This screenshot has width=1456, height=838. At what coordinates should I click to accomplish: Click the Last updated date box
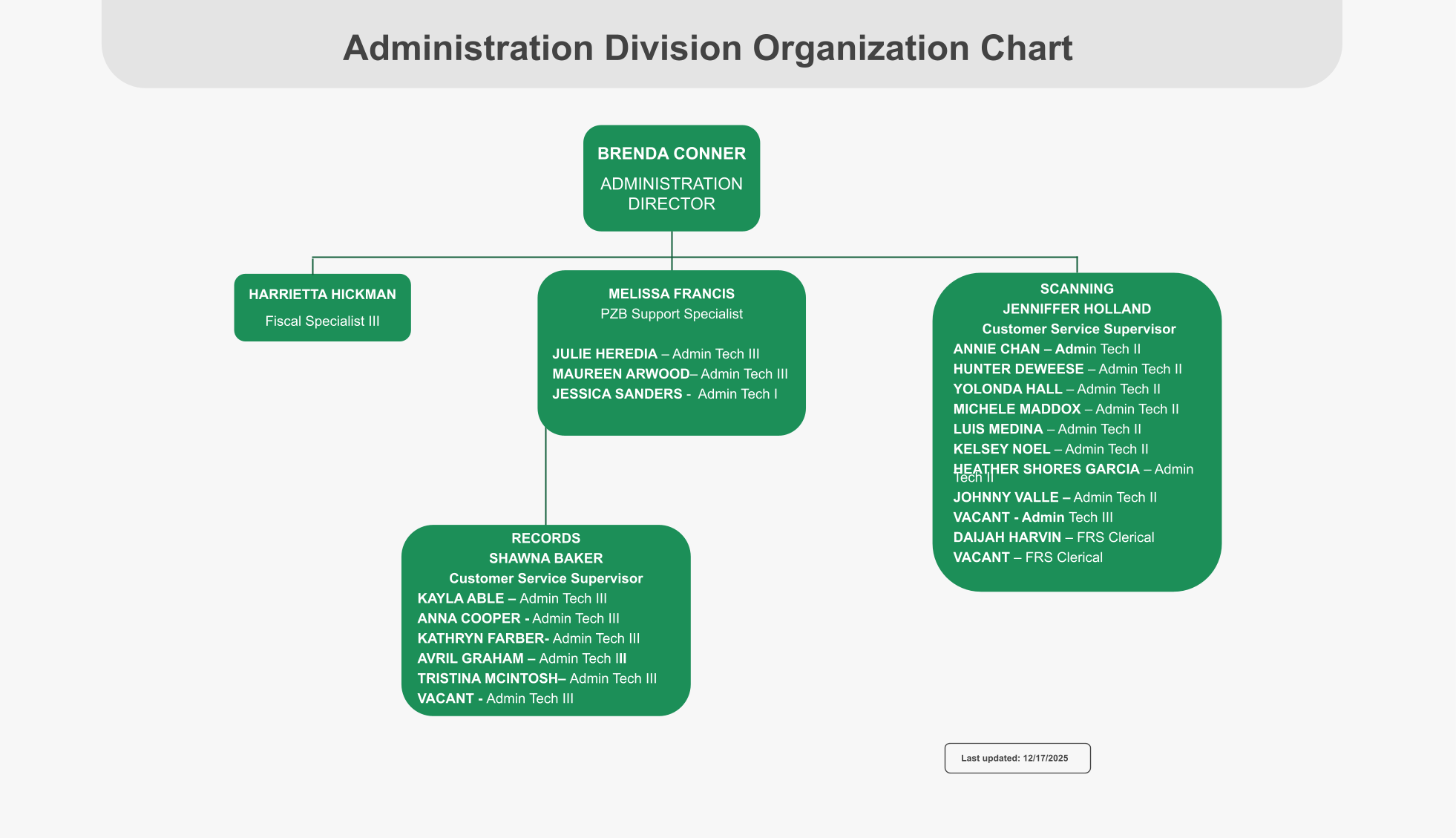pyautogui.click(x=1017, y=758)
